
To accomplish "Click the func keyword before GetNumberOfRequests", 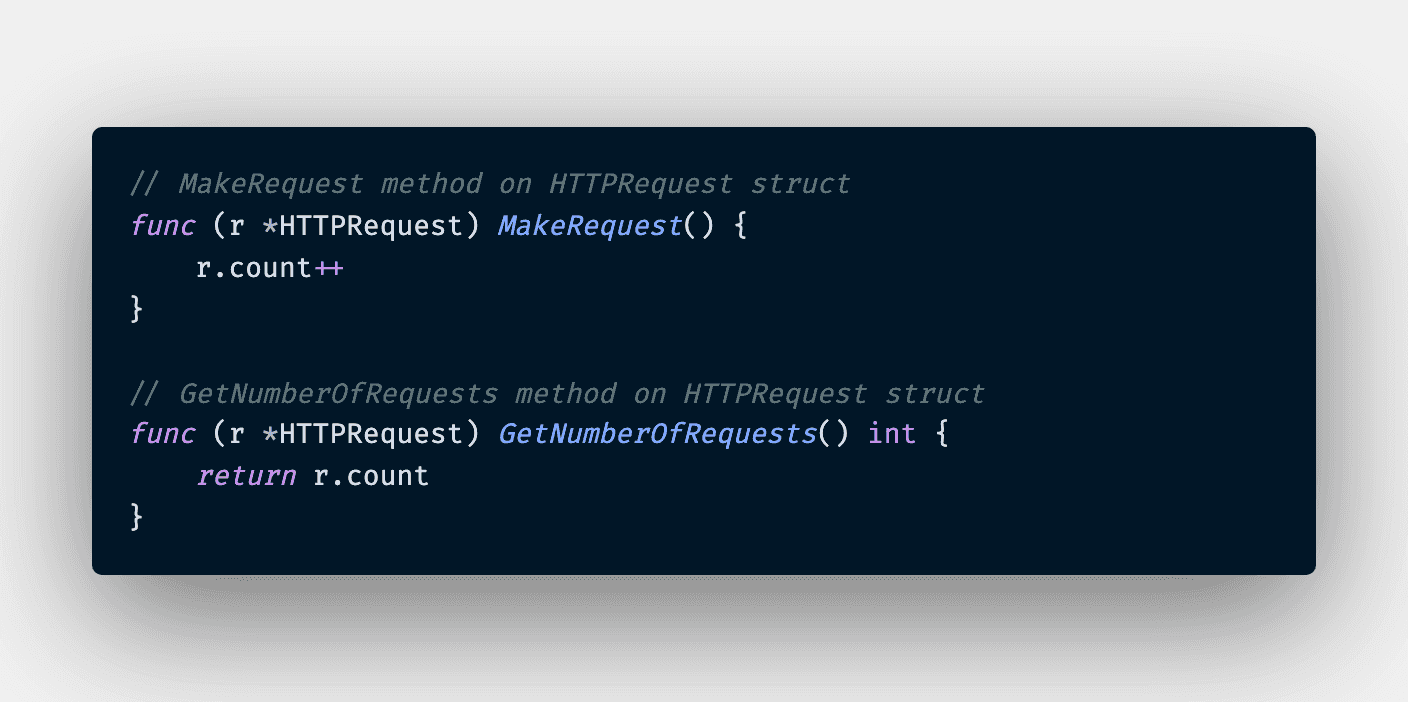I will click(162, 434).
